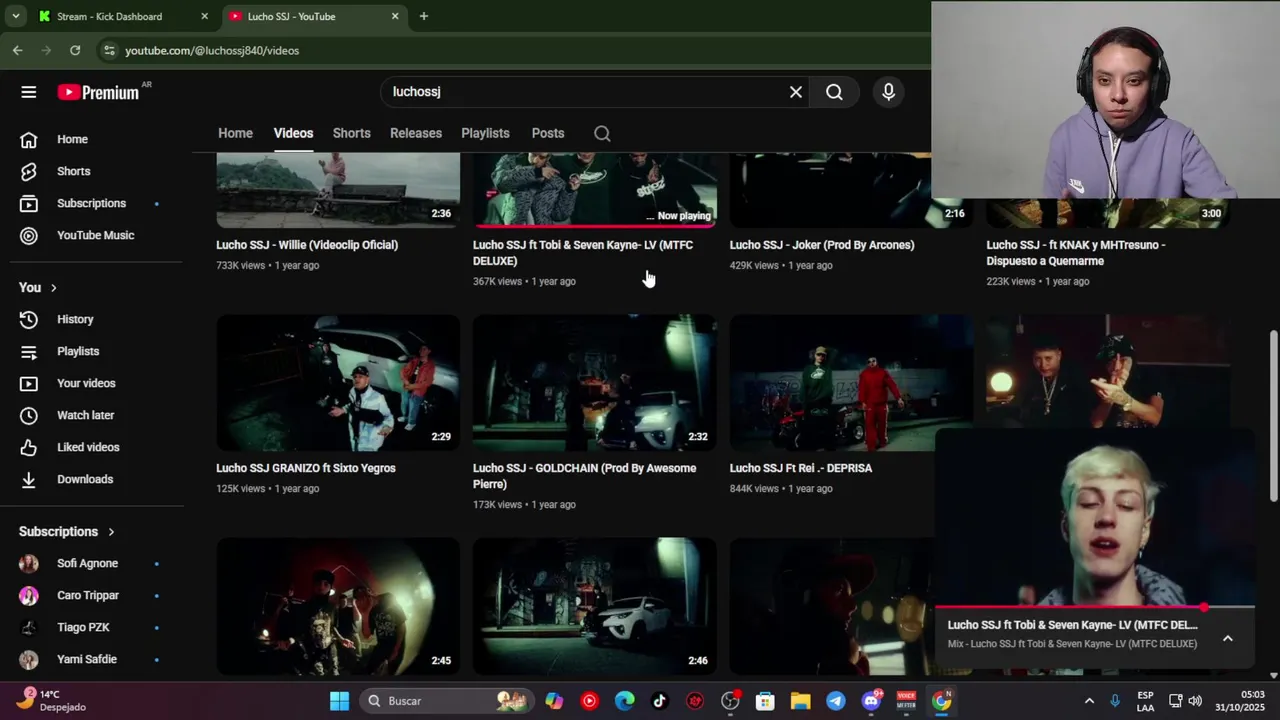Clear the search box with the X

pos(796,92)
